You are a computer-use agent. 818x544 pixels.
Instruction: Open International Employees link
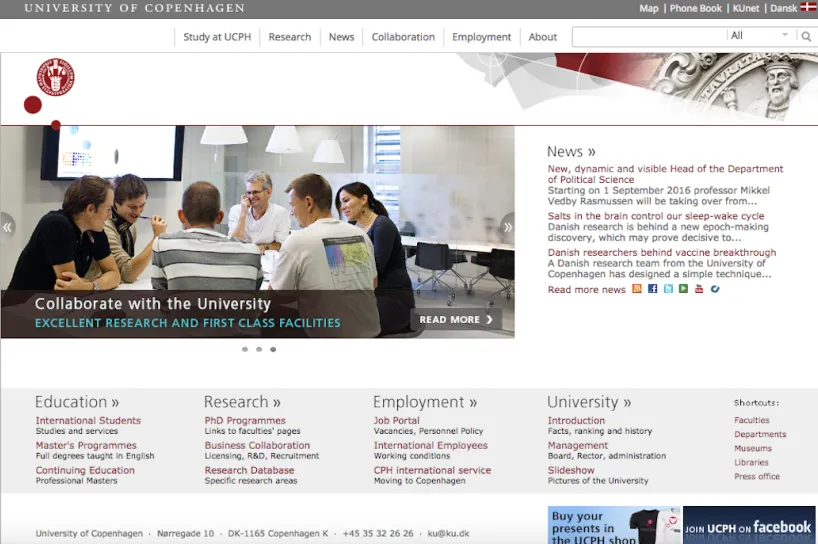pyautogui.click(x=430, y=445)
